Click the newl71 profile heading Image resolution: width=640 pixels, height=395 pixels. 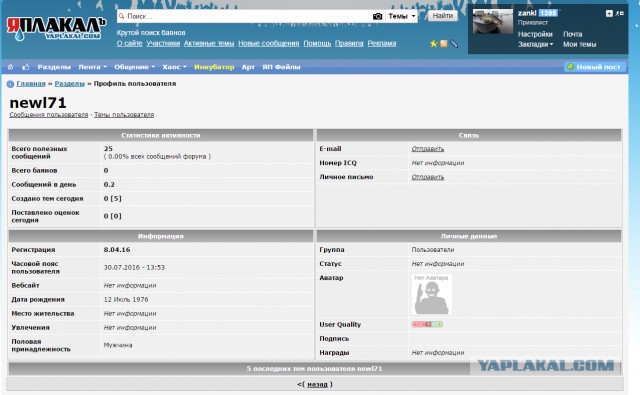38,103
